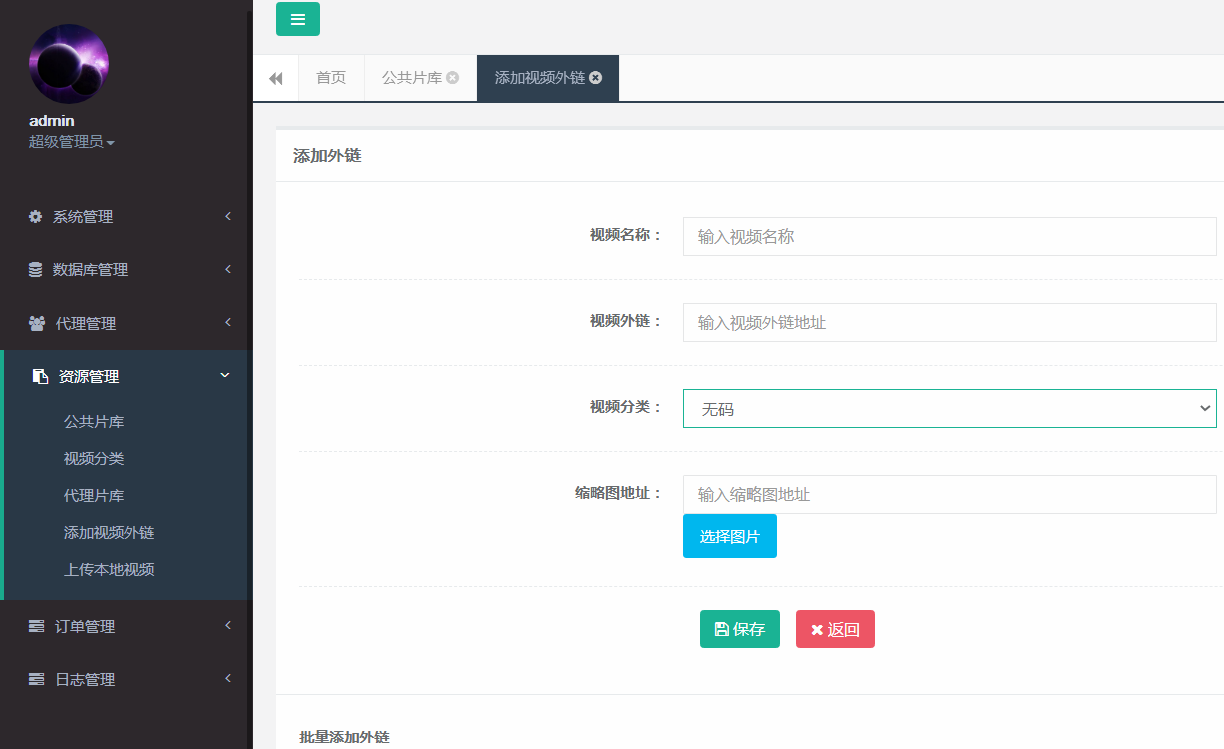The width and height of the screenshot is (1224, 749).
Task: Click the gear icon next to 系统管理
Action: pos(34,216)
